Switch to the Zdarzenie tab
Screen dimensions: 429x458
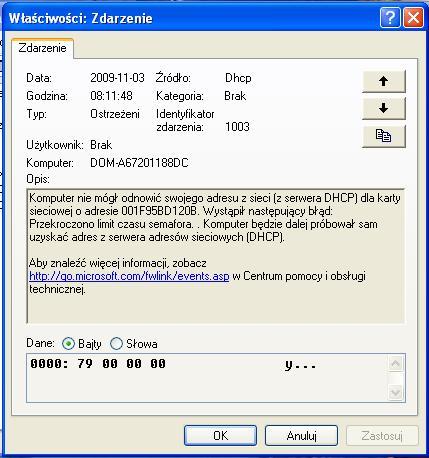42,48
